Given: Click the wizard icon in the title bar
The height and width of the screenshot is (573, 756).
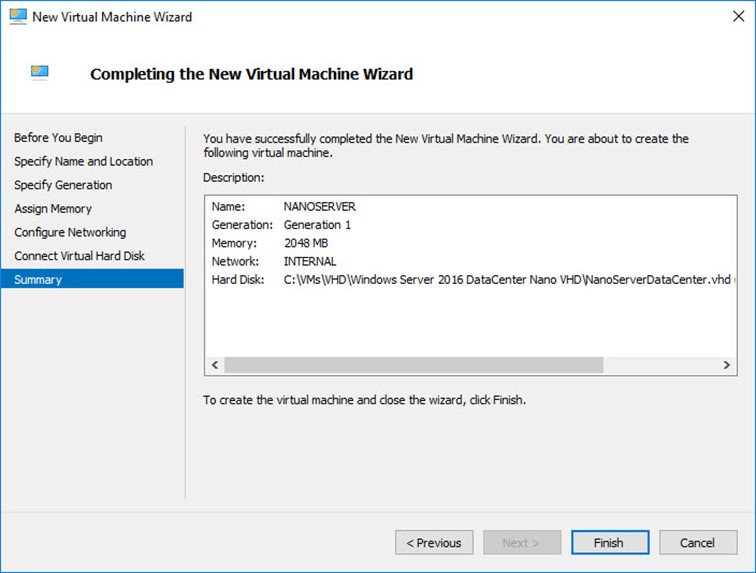Looking at the screenshot, I should (17, 17).
